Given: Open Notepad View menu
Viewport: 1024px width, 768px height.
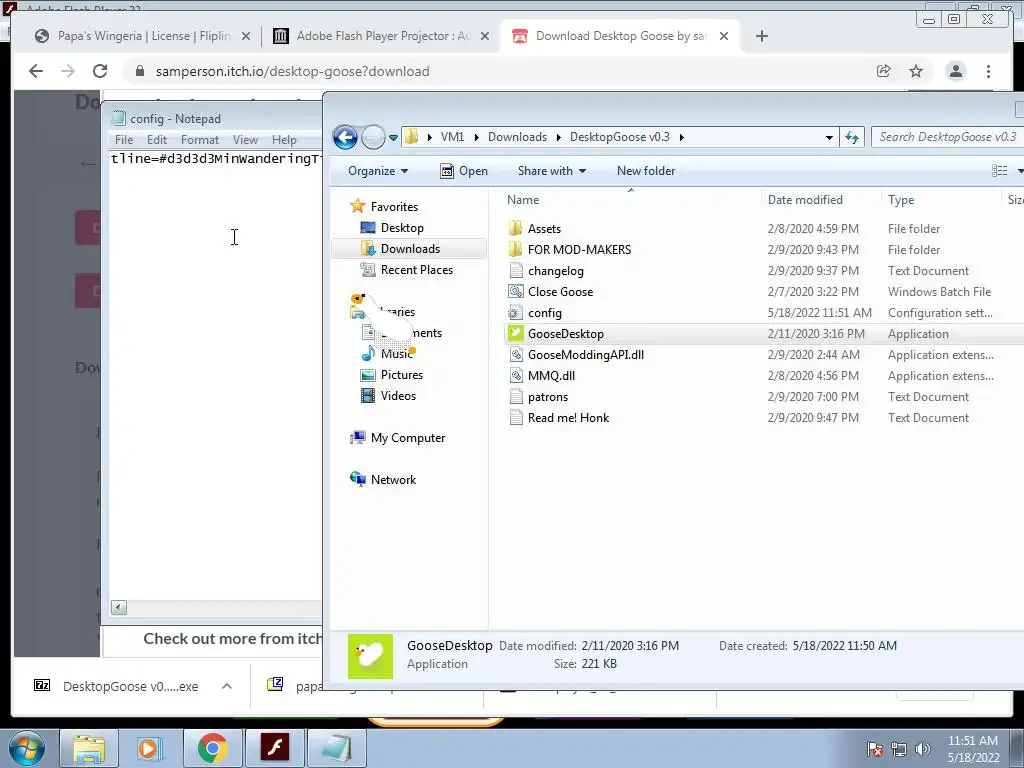Looking at the screenshot, I should point(246,140).
